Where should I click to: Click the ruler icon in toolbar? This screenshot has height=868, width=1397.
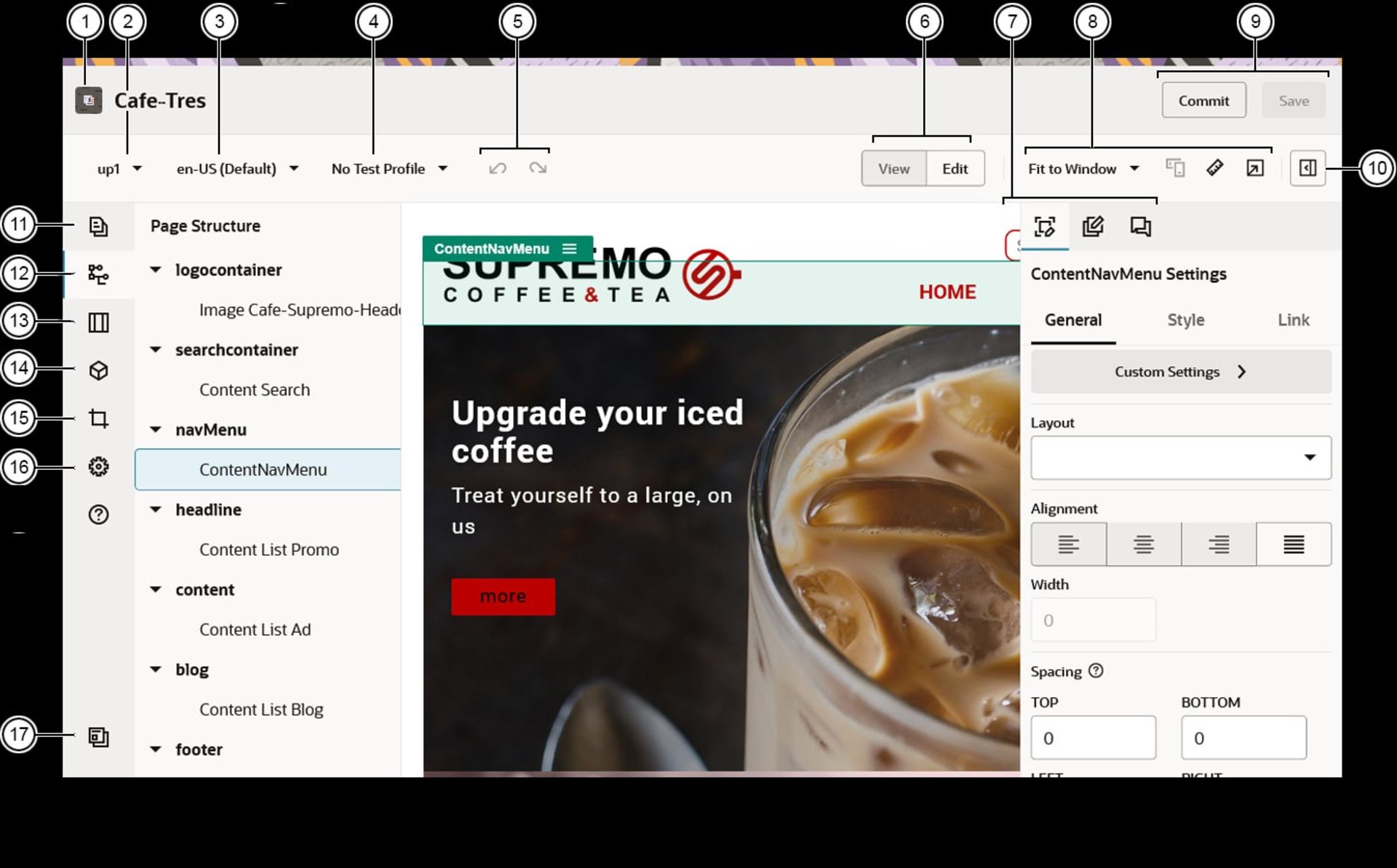1214,168
